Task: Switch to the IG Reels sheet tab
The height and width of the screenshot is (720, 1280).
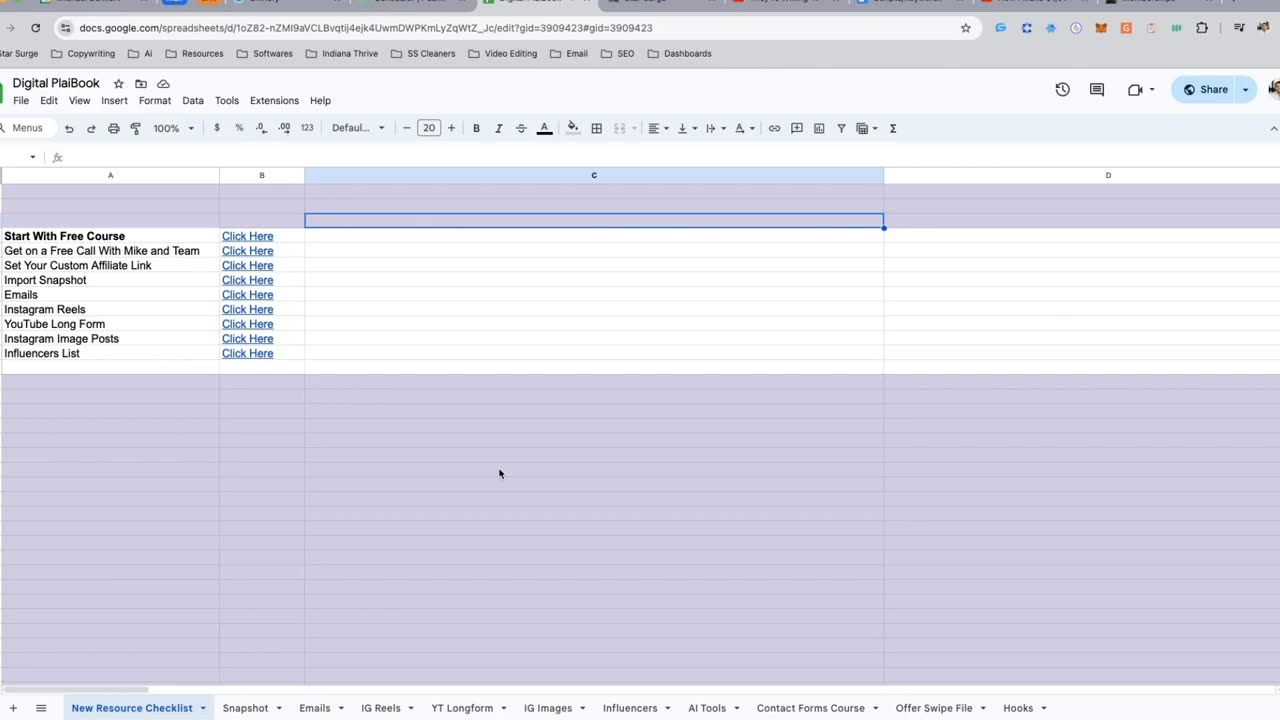Action: (x=381, y=708)
